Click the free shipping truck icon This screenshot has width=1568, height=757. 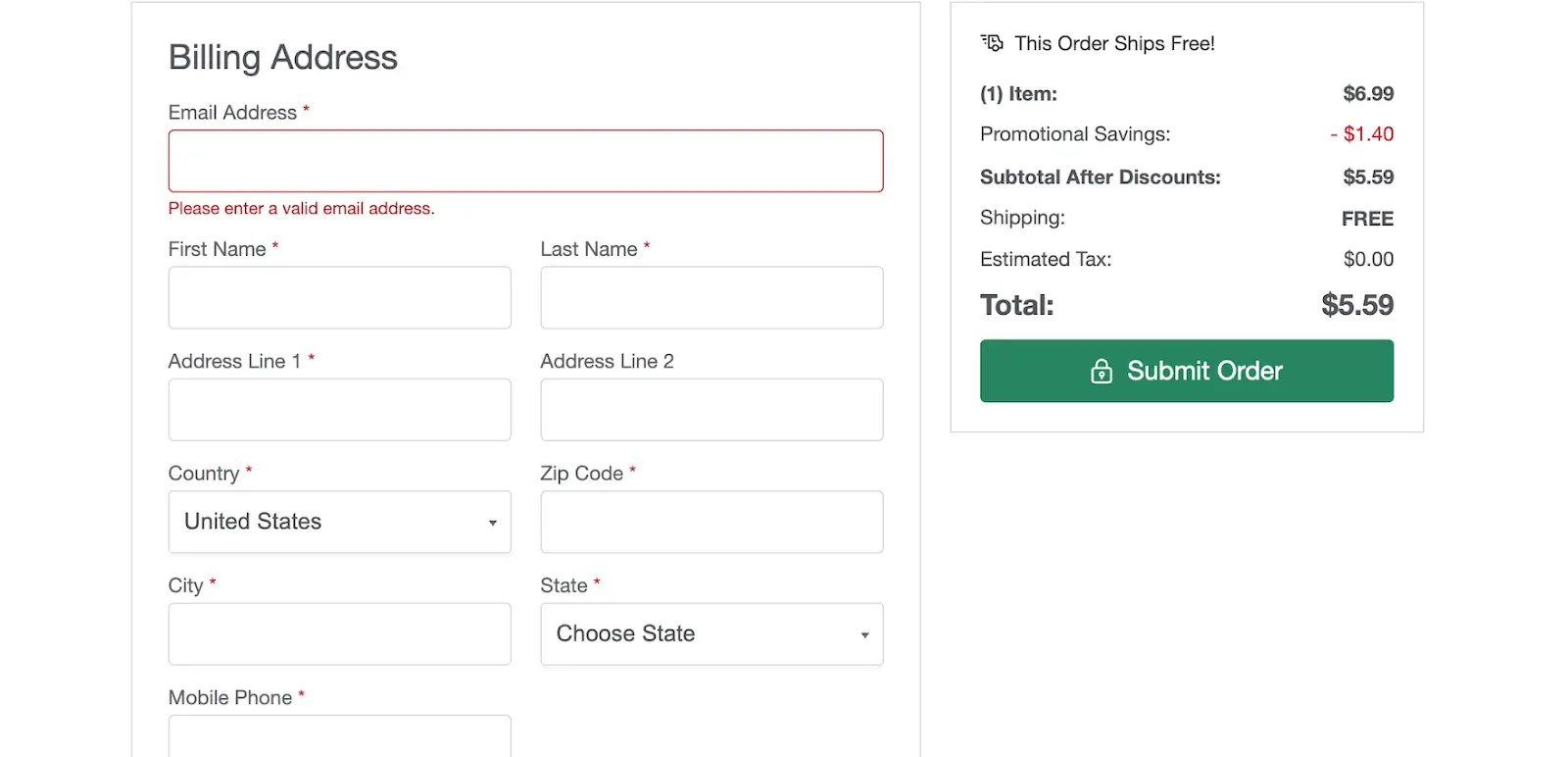(x=992, y=43)
